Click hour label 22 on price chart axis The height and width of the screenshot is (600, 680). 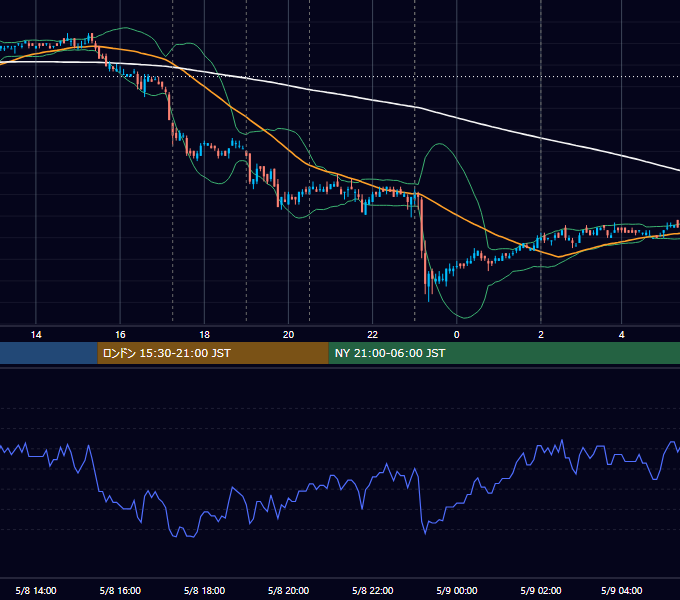tap(373, 334)
